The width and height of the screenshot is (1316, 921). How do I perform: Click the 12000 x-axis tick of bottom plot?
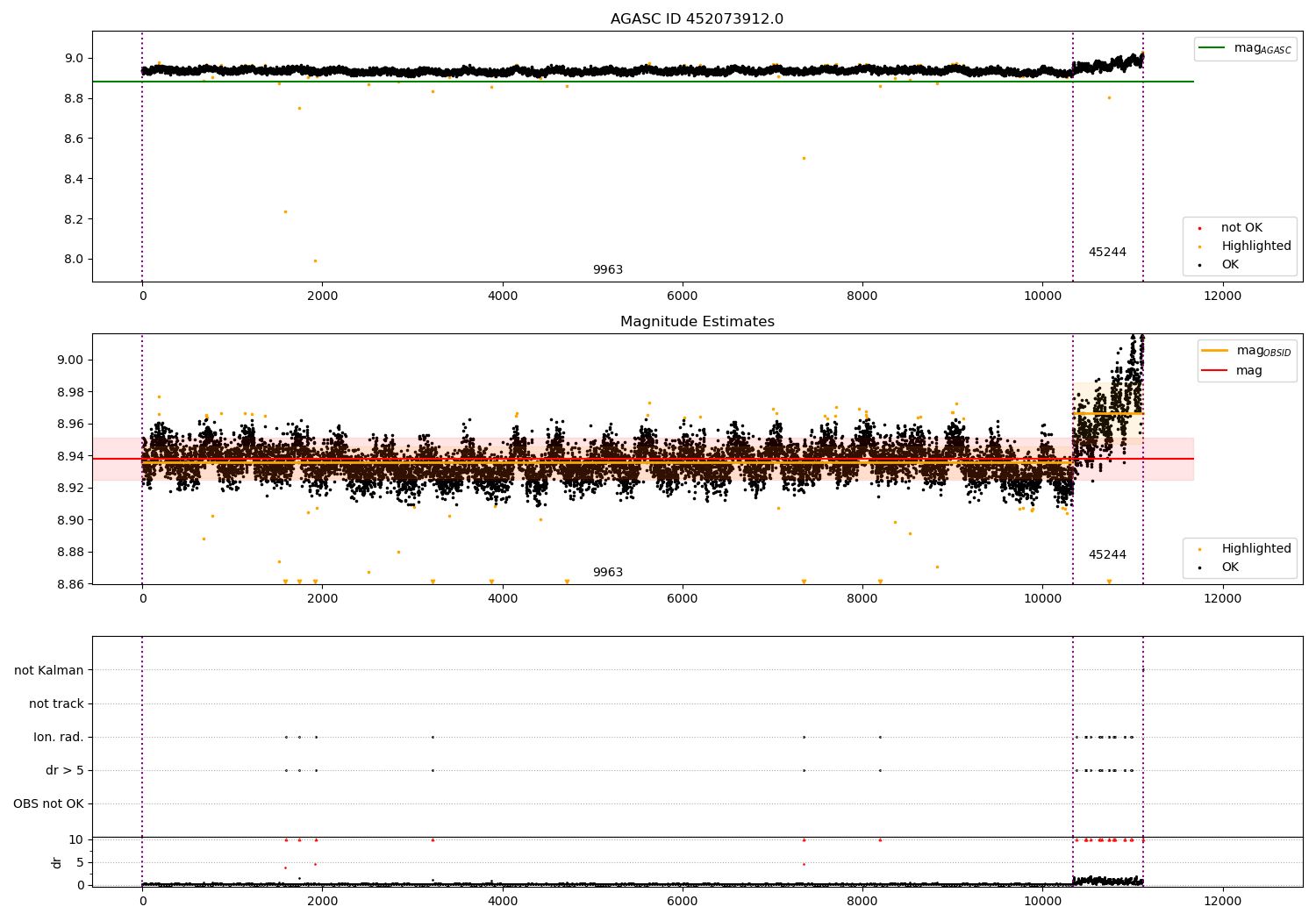tap(1222, 901)
